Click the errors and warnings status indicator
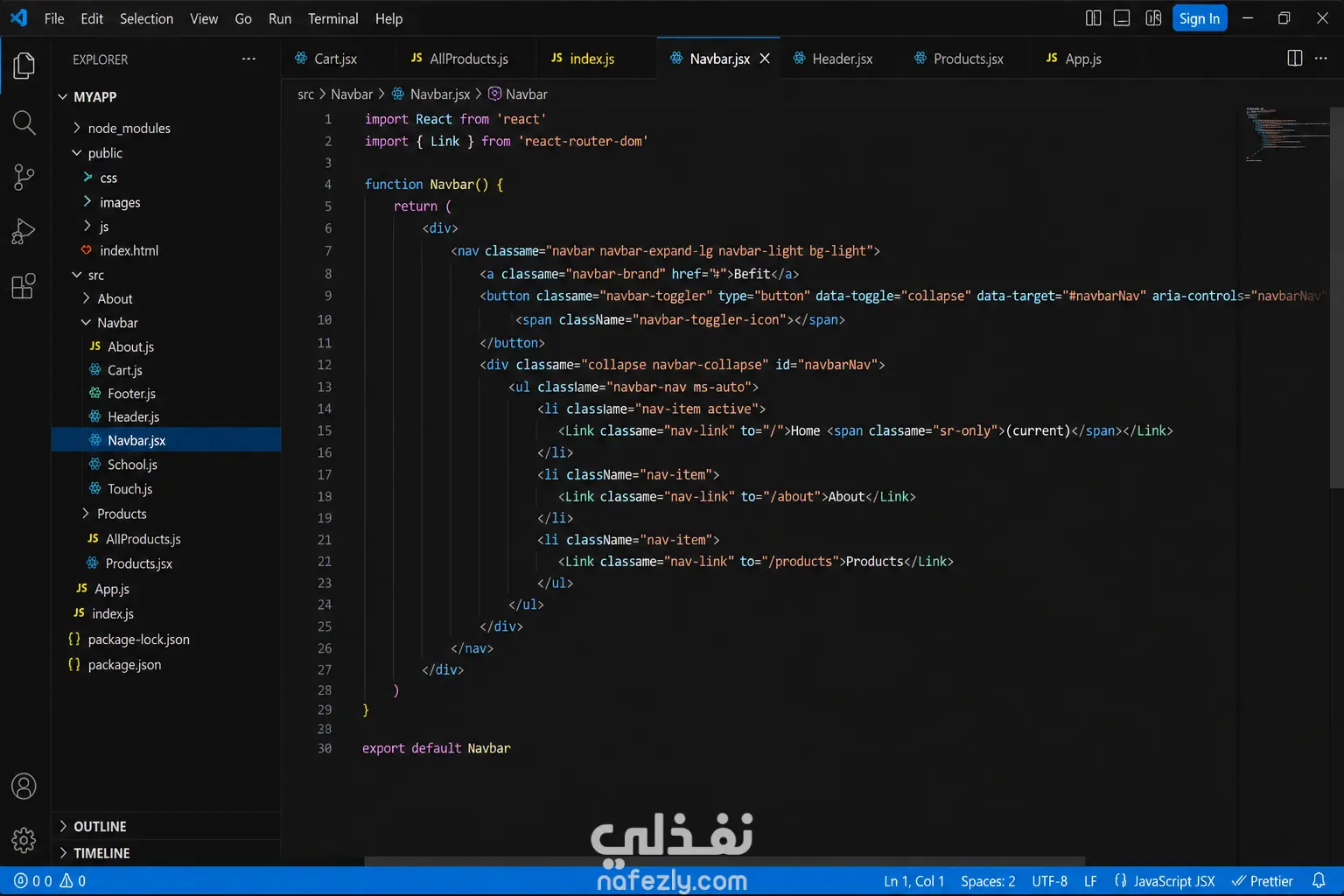1344x896 pixels. 50,881
